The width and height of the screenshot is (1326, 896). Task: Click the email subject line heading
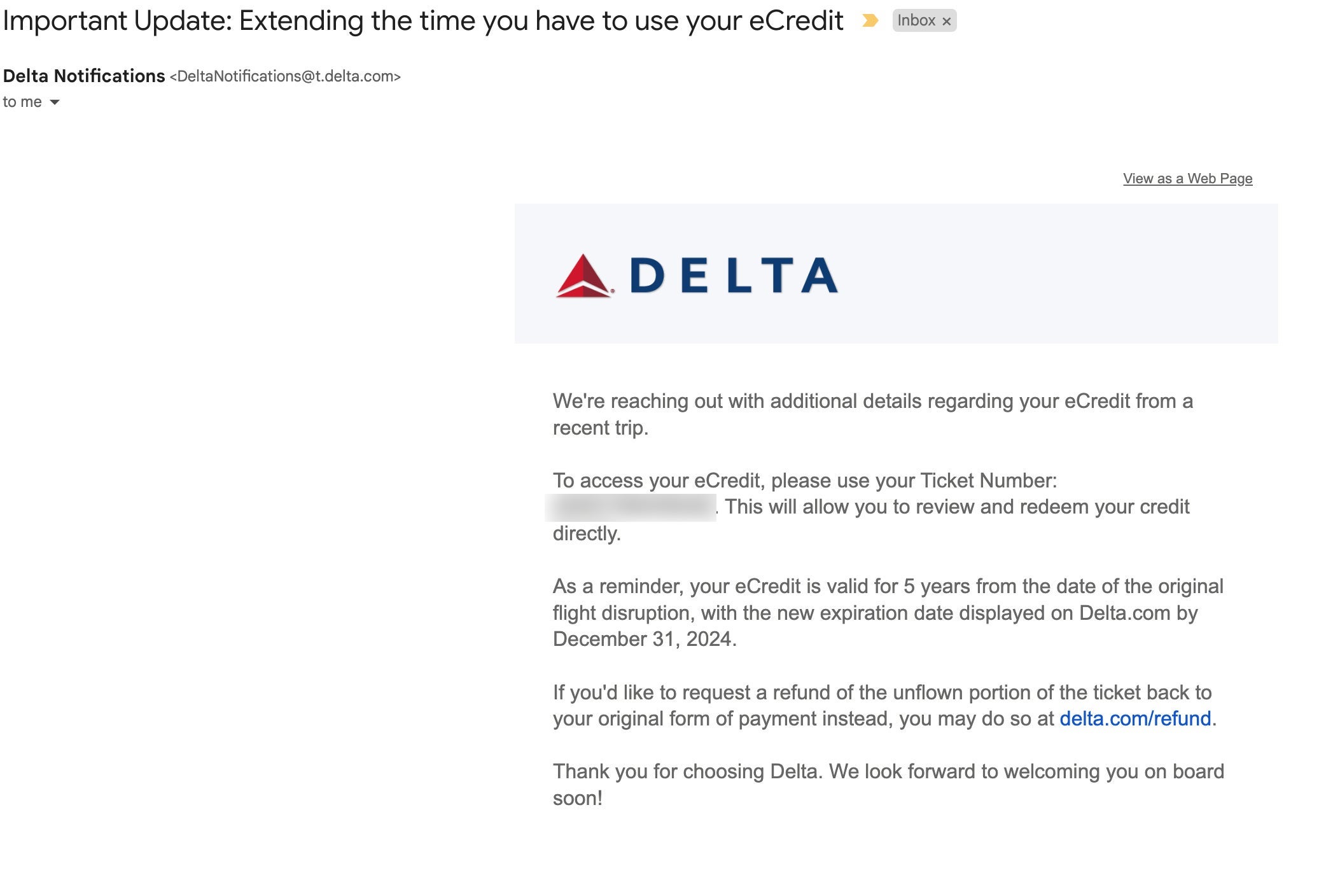click(x=423, y=21)
